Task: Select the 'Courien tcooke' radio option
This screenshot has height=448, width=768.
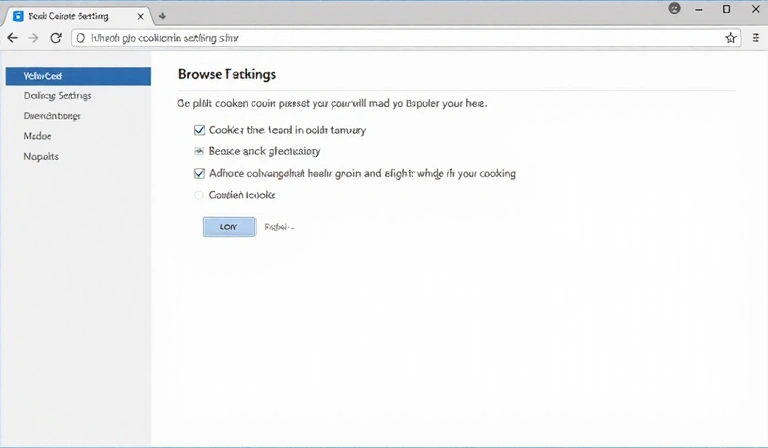Action: [198, 195]
